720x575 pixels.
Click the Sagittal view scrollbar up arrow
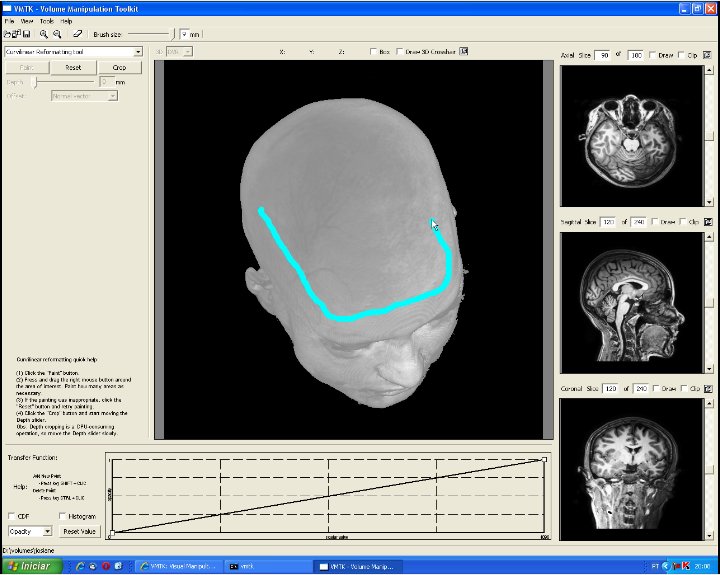click(709, 237)
